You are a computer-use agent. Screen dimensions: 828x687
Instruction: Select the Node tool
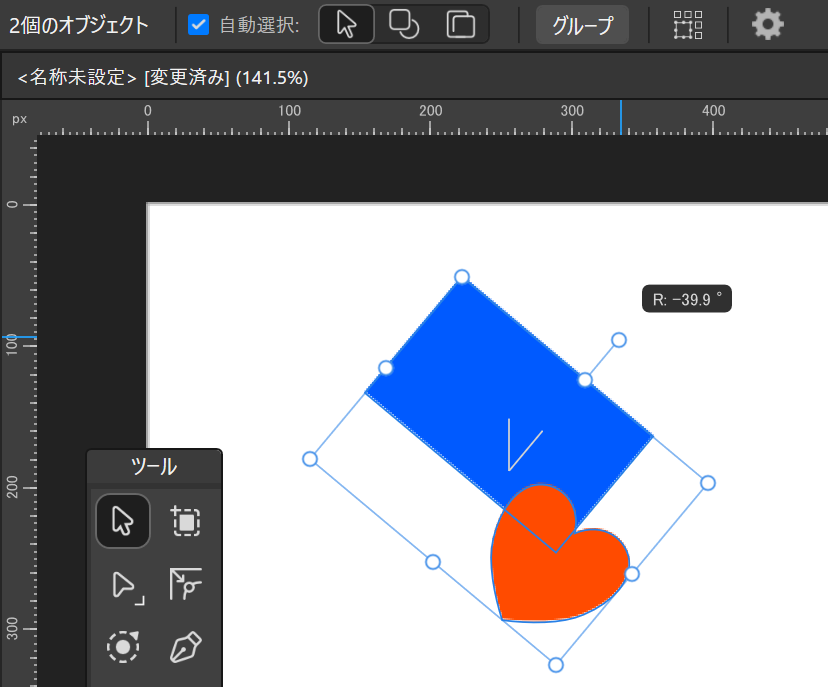127,586
